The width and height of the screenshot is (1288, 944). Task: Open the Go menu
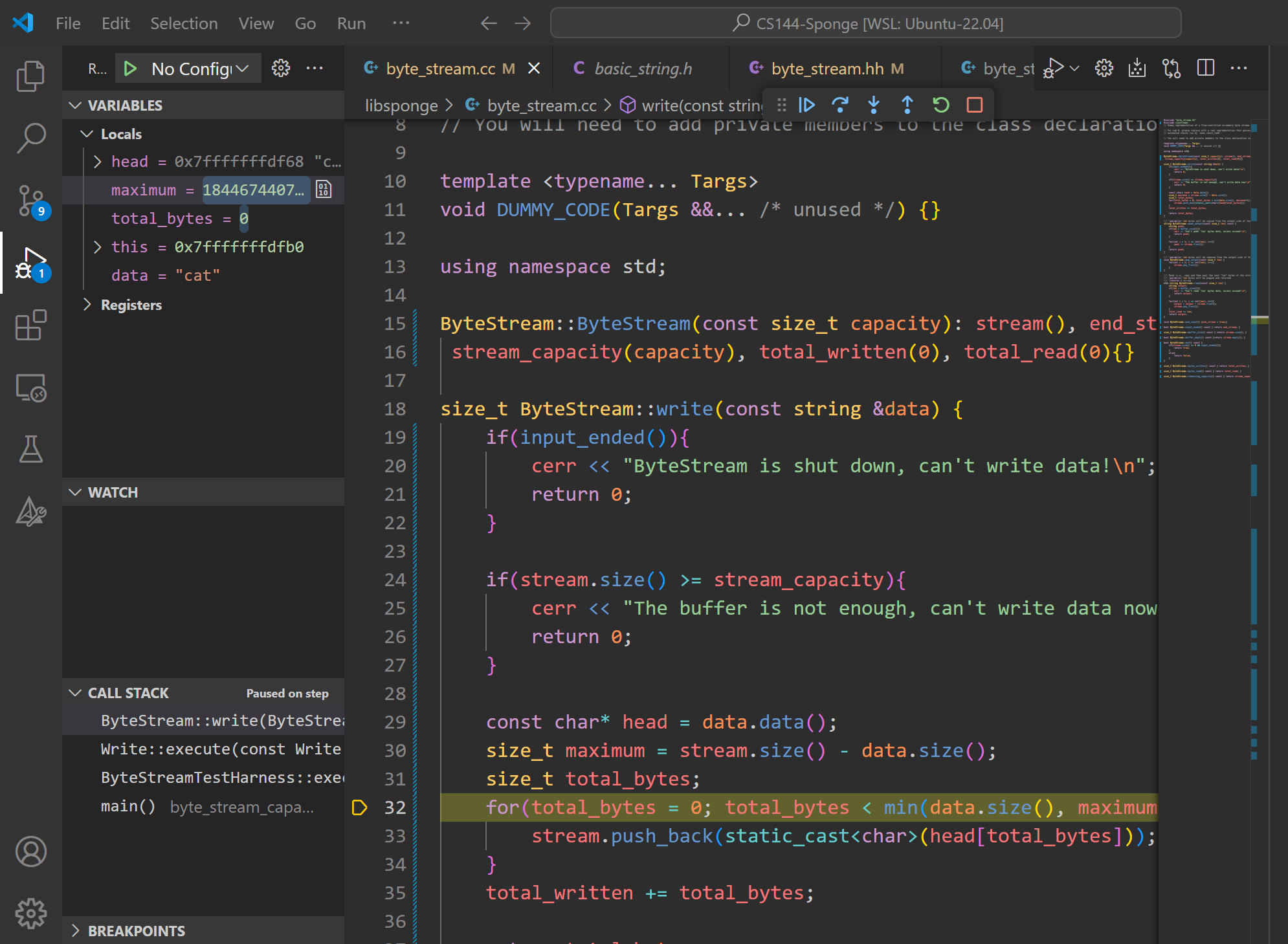[x=305, y=24]
